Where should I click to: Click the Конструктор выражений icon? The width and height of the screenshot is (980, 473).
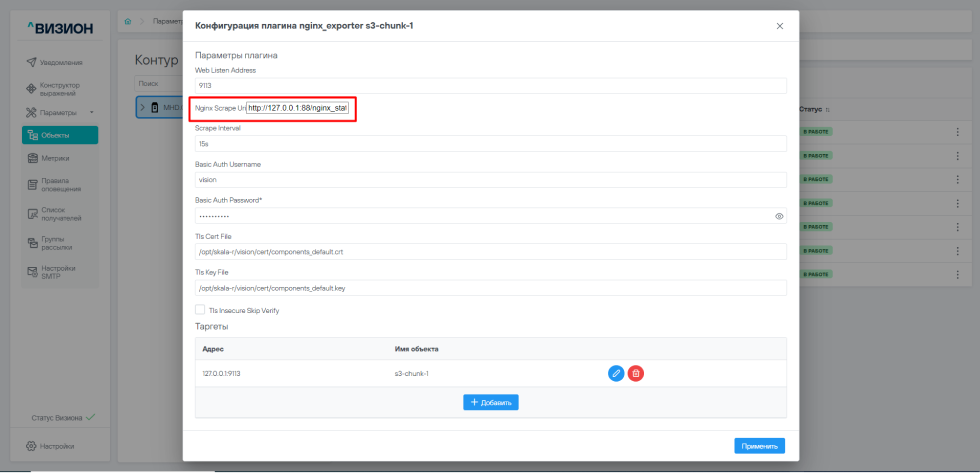pyautogui.click(x=31, y=89)
